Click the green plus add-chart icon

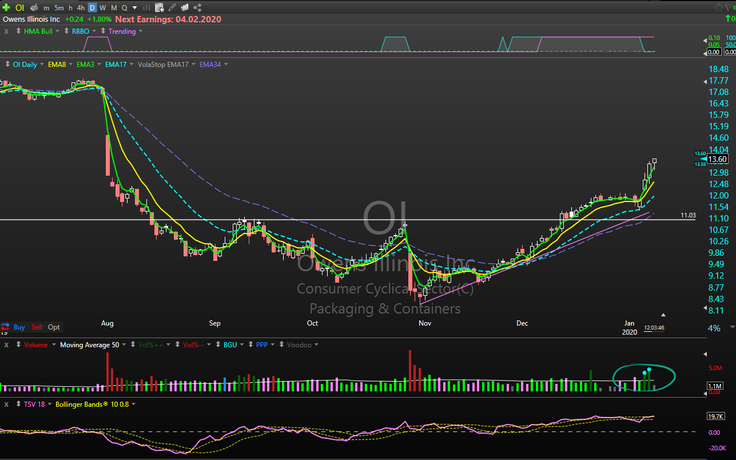tap(6, 8)
